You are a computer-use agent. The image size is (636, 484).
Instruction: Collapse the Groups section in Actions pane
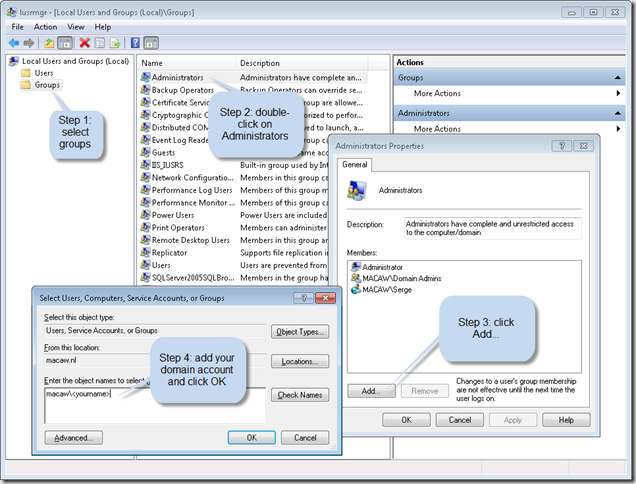[x=617, y=77]
